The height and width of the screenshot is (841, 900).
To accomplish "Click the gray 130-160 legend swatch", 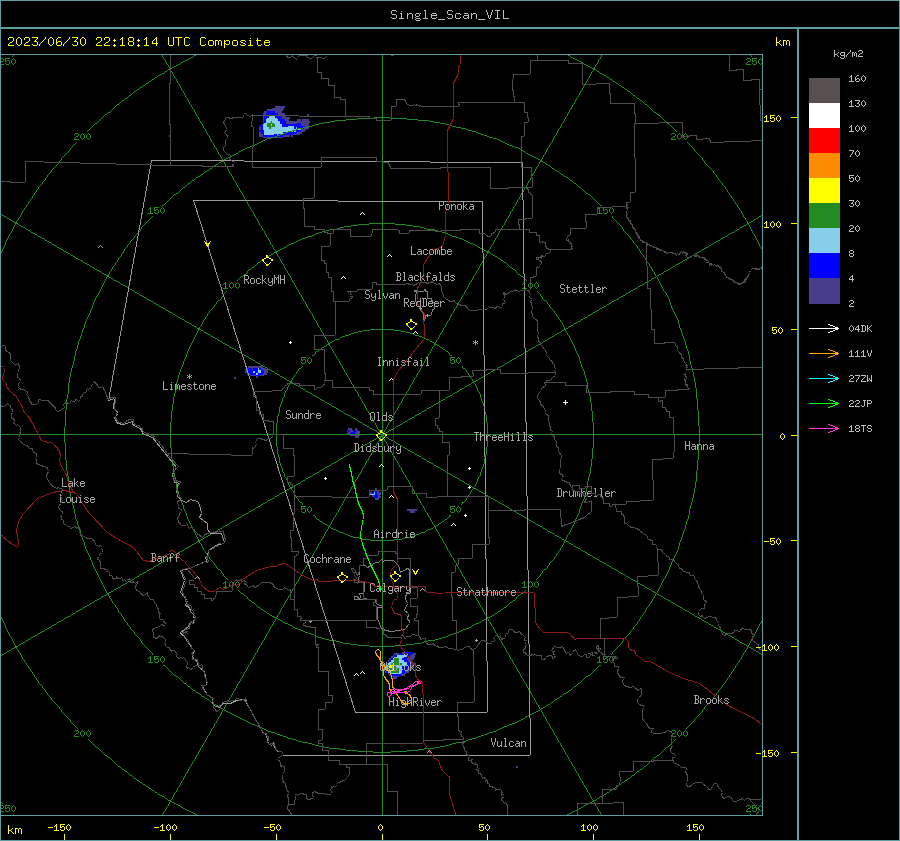I will (x=824, y=91).
